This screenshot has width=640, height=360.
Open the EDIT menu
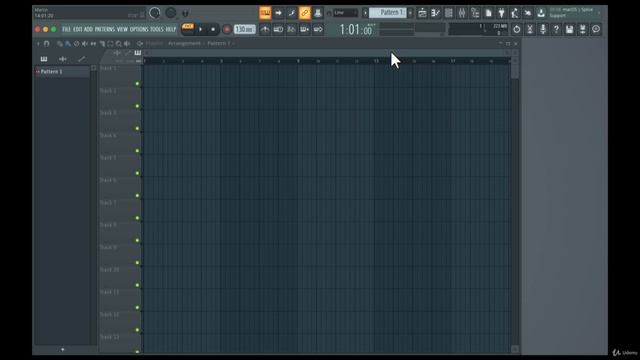click(x=78, y=29)
